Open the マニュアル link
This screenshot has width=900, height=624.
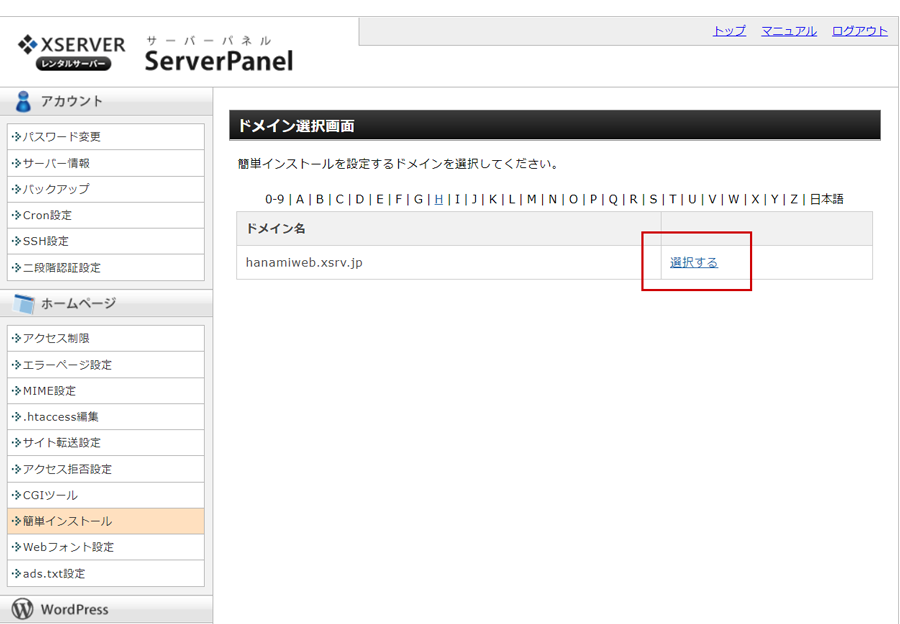[x=789, y=31]
